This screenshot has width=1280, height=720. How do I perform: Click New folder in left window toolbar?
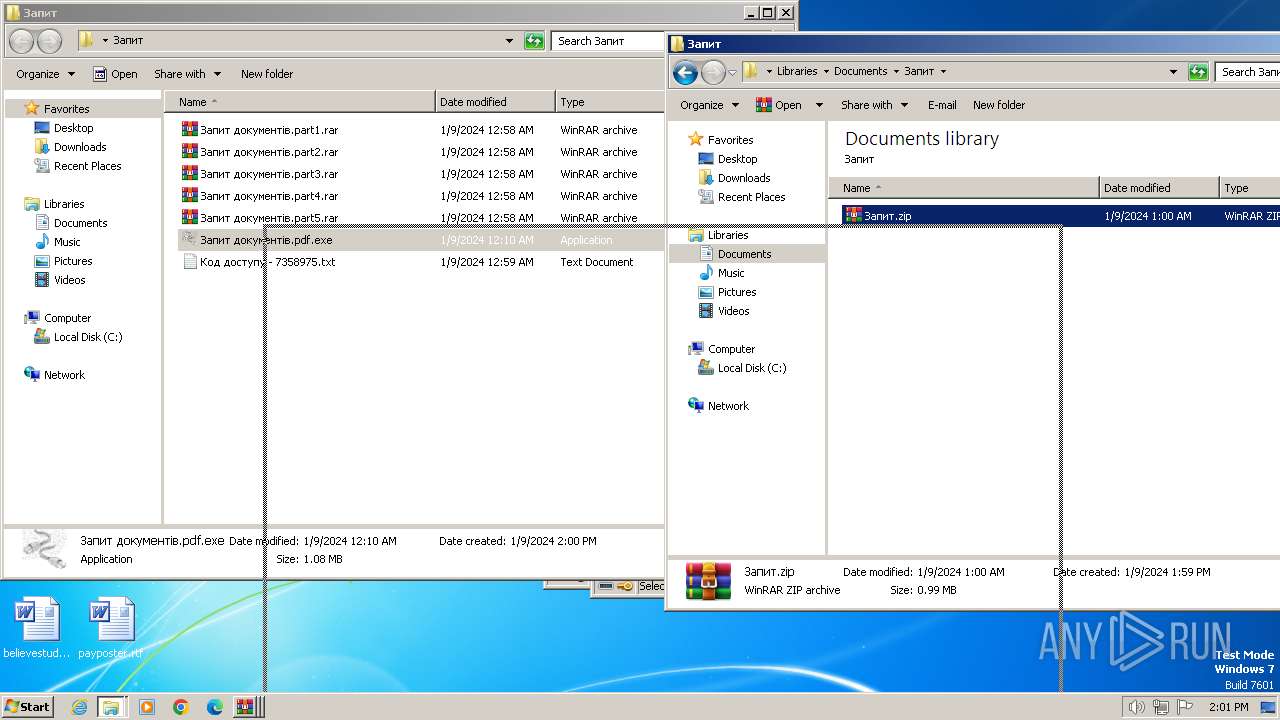click(267, 74)
